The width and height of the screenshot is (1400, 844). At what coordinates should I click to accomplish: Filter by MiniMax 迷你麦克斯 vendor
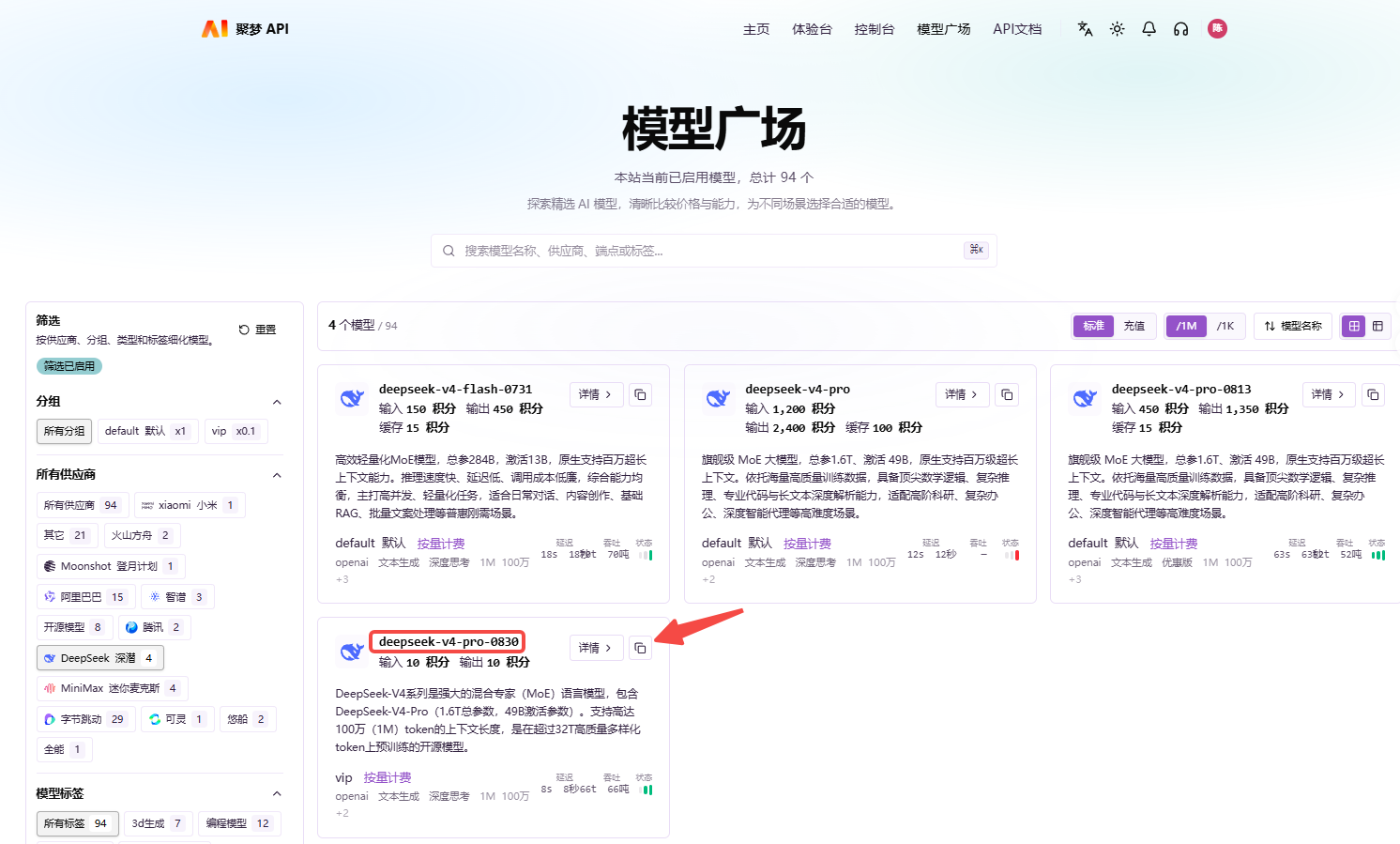112,688
